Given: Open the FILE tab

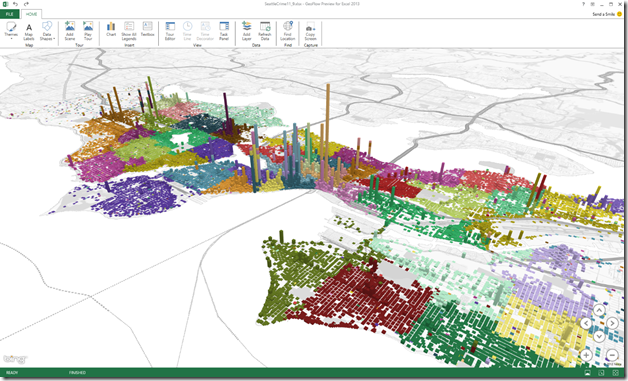Looking at the screenshot, I should point(9,14).
